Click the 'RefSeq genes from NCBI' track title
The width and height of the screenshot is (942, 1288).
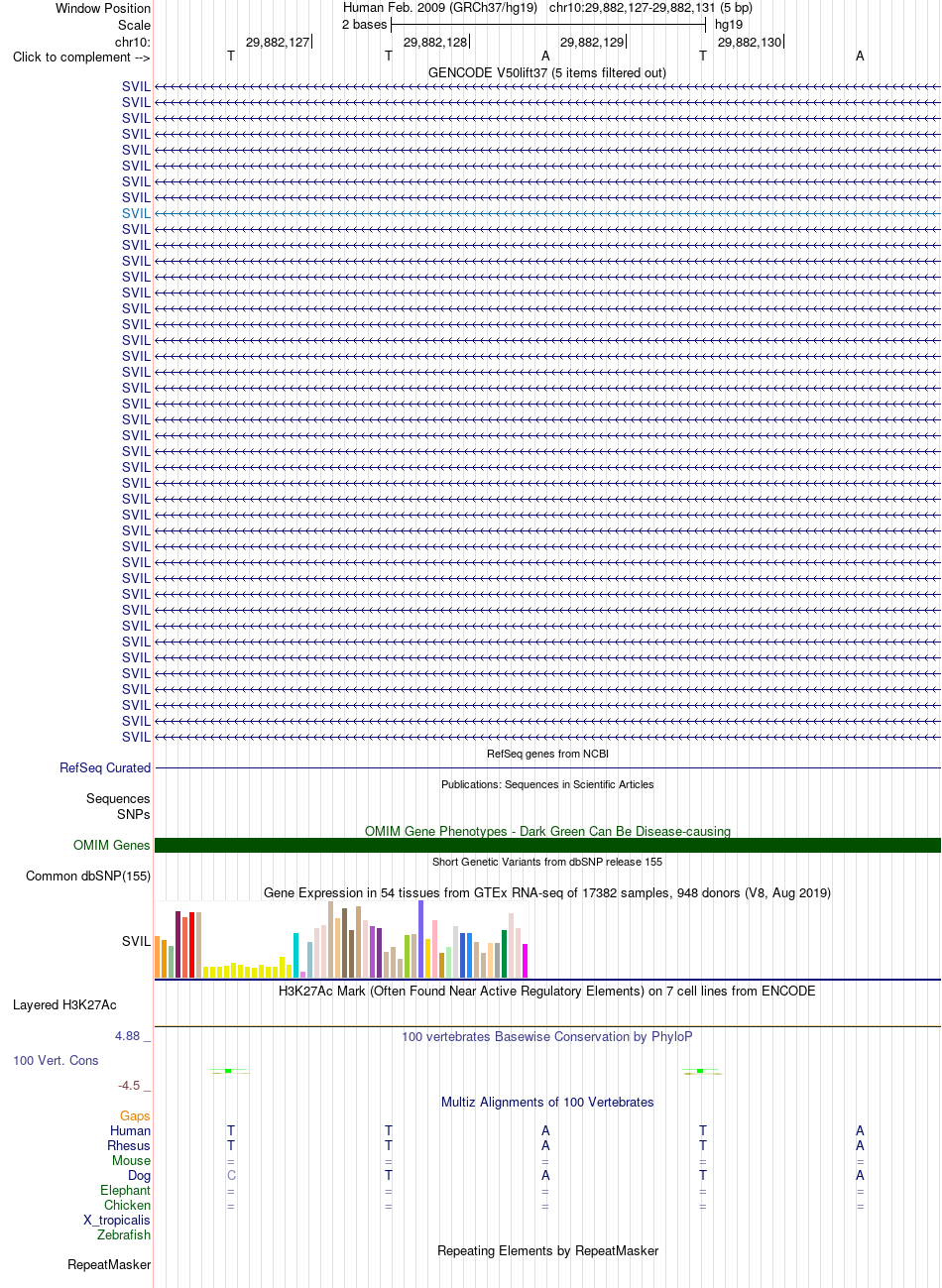pyautogui.click(x=547, y=754)
